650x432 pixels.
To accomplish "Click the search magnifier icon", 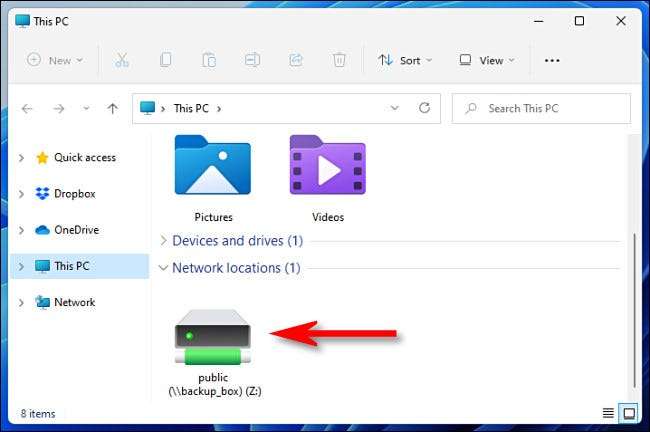I will (471, 109).
